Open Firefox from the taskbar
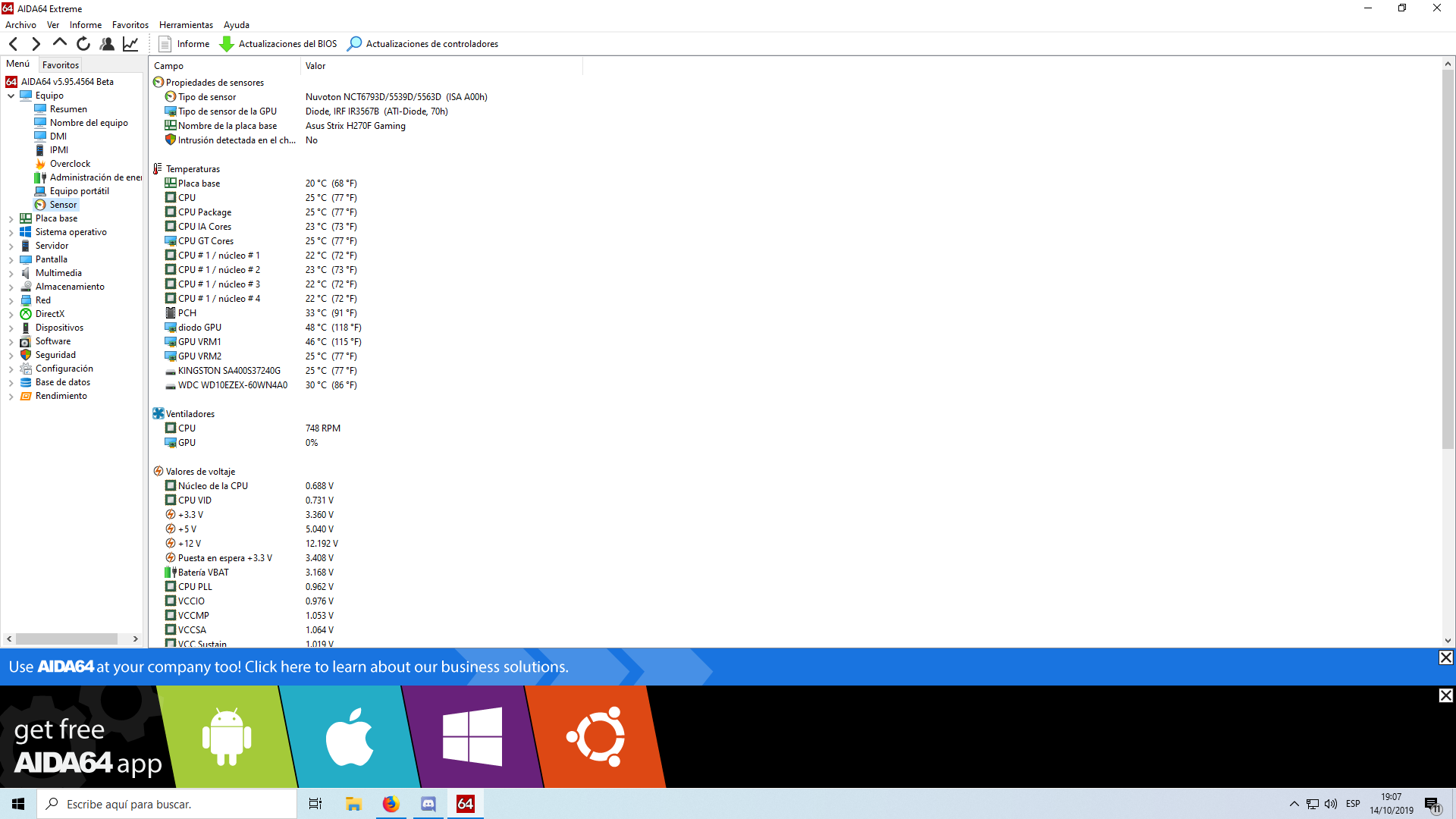1456x819 pixels. [x=391, y=804]
